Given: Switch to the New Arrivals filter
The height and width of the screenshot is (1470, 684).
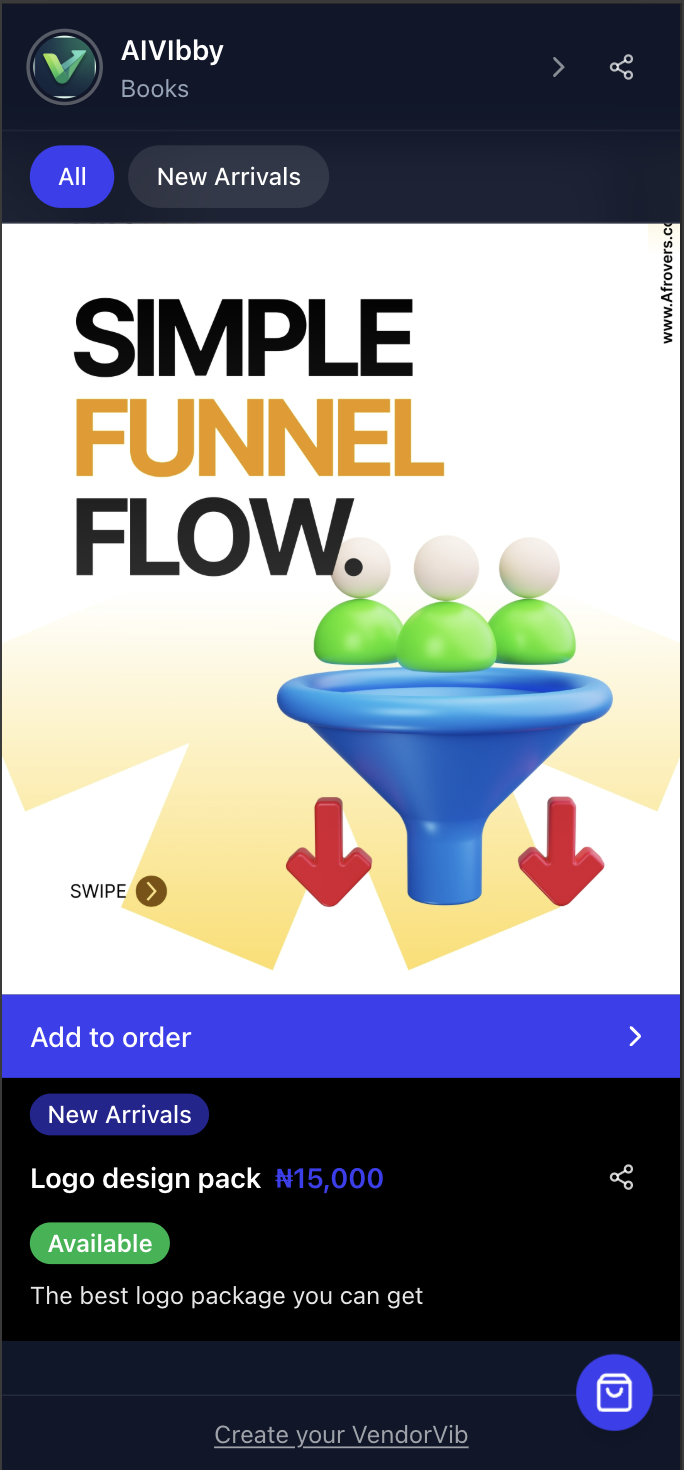Looking at the screenshot, I should click(x=229, y=177).
